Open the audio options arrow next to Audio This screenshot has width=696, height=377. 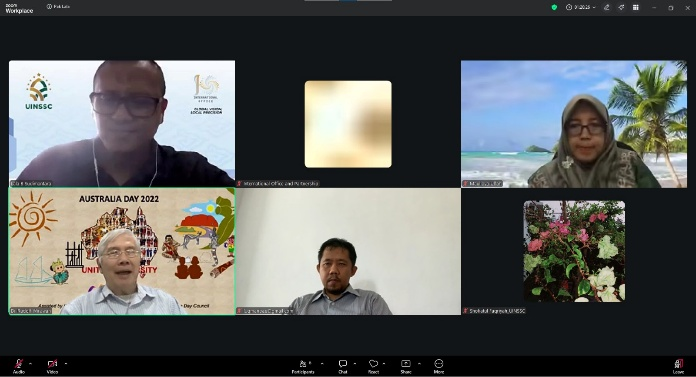tap(30, 364)
